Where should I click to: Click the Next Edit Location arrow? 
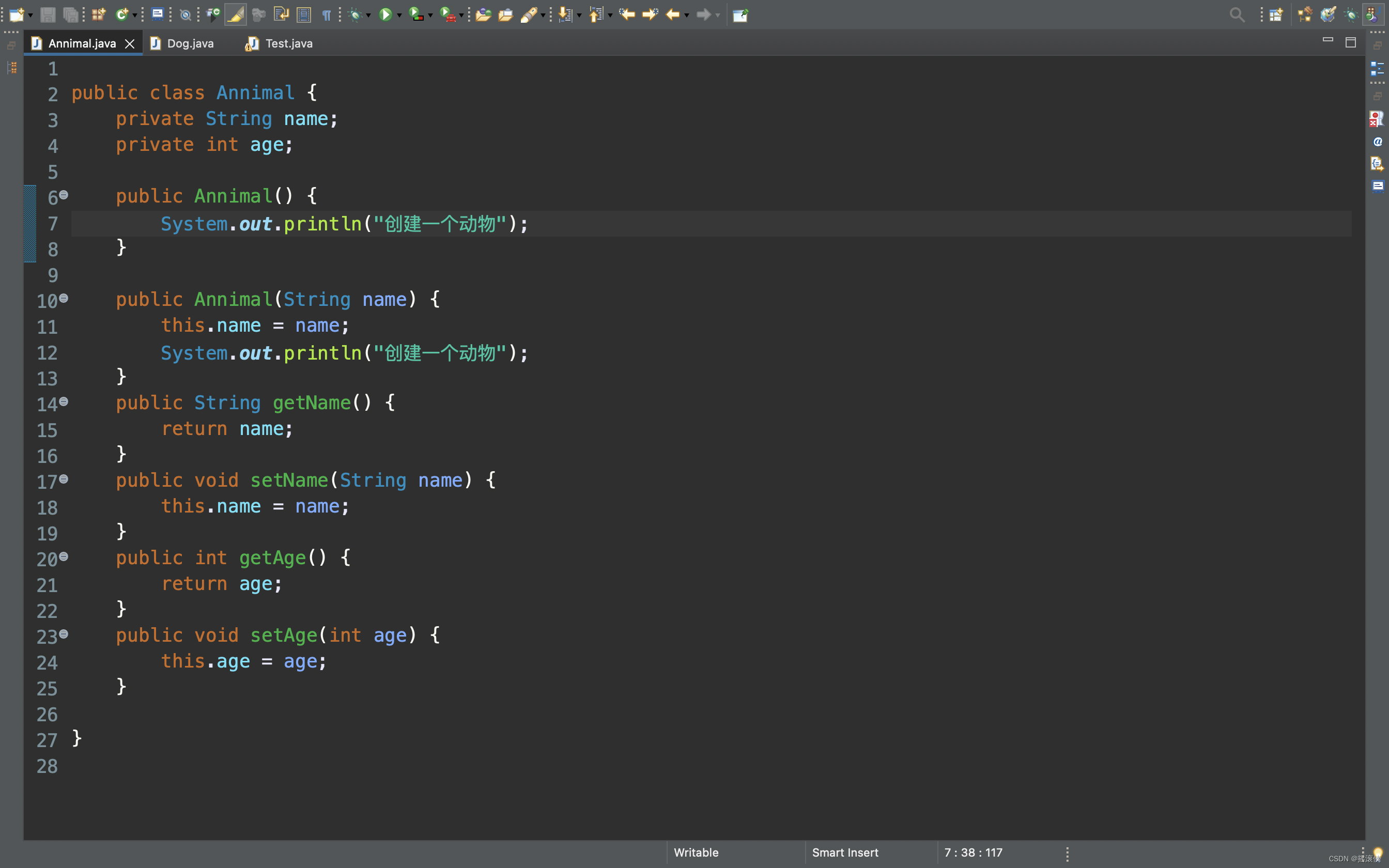coord(650,14)
